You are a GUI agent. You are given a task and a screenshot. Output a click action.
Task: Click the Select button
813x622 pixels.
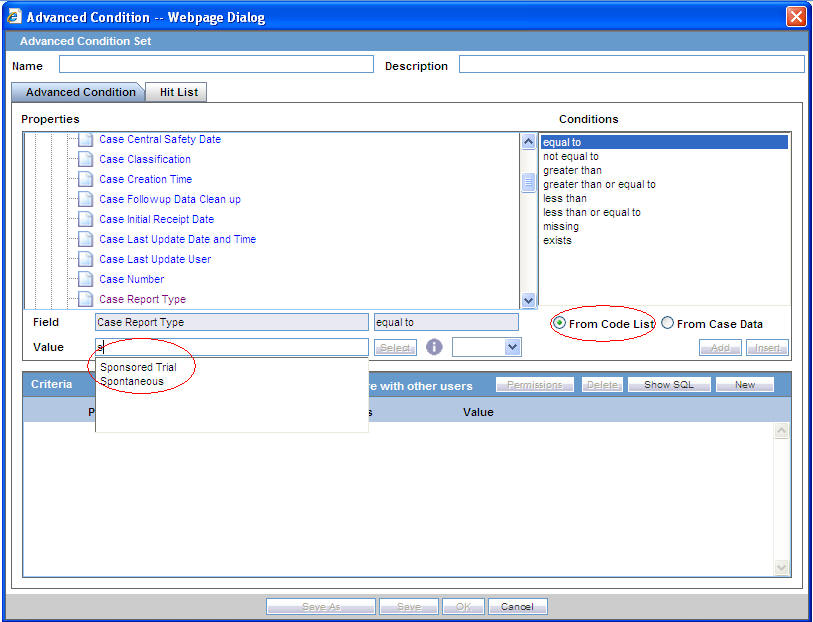tap(395, 347)
